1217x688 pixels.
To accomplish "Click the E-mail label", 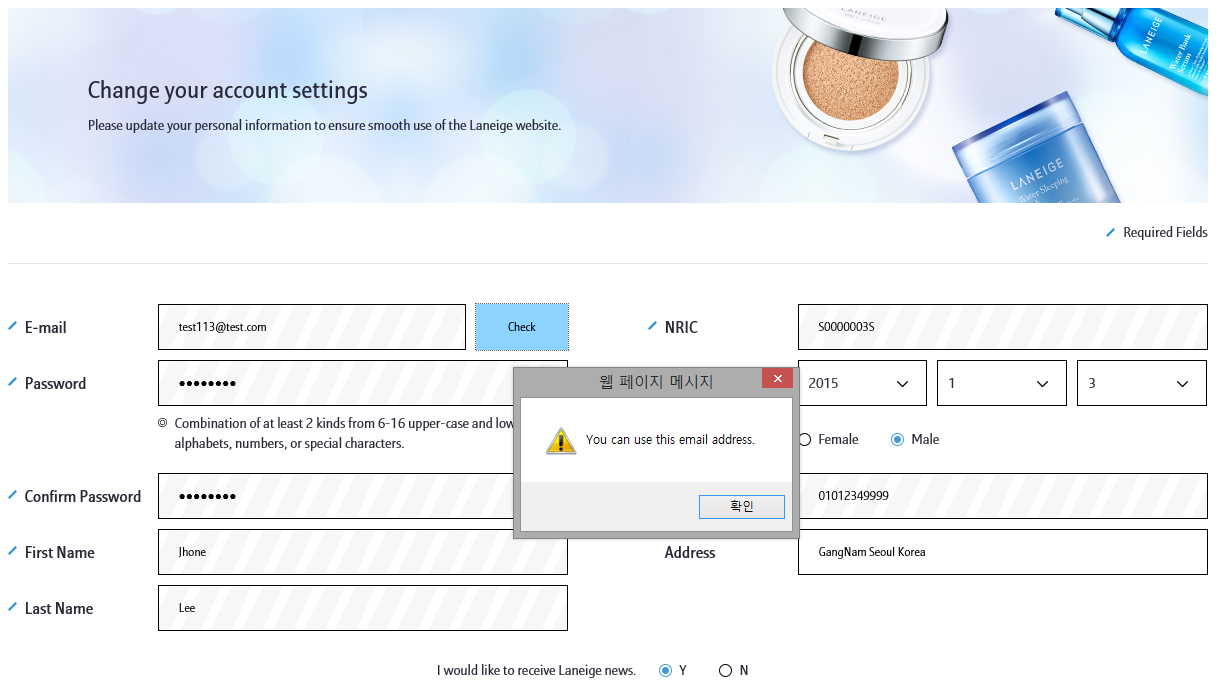I will [45, 327].
